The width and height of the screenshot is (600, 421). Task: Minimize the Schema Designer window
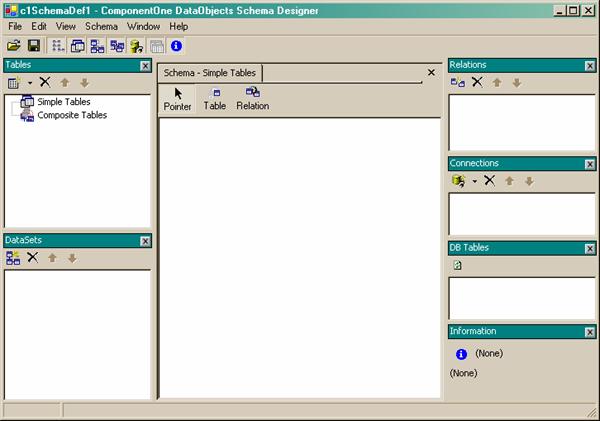click(x=559, y=11)
